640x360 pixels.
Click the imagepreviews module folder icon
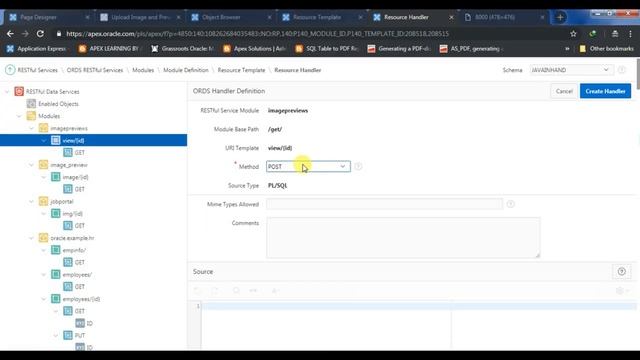click(43, 128)
